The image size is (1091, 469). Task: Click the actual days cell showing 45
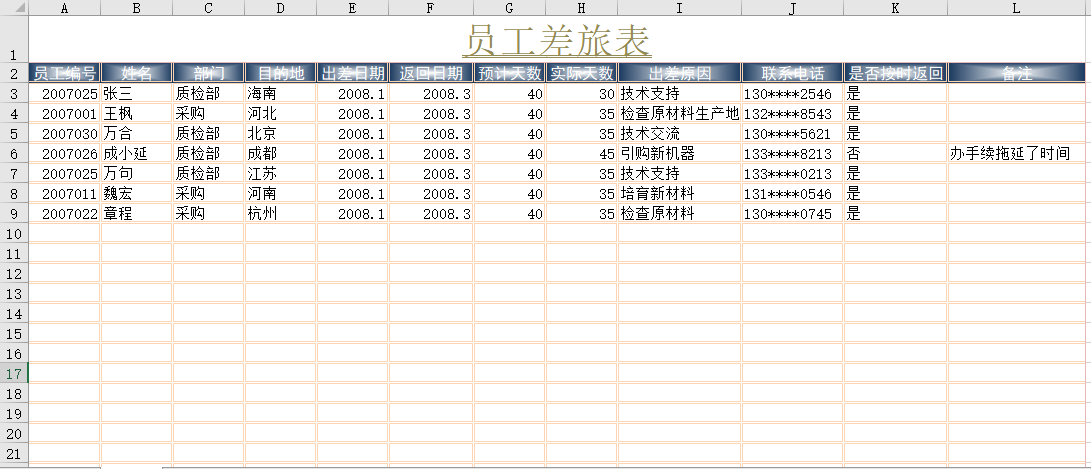[x=581, y=153]
